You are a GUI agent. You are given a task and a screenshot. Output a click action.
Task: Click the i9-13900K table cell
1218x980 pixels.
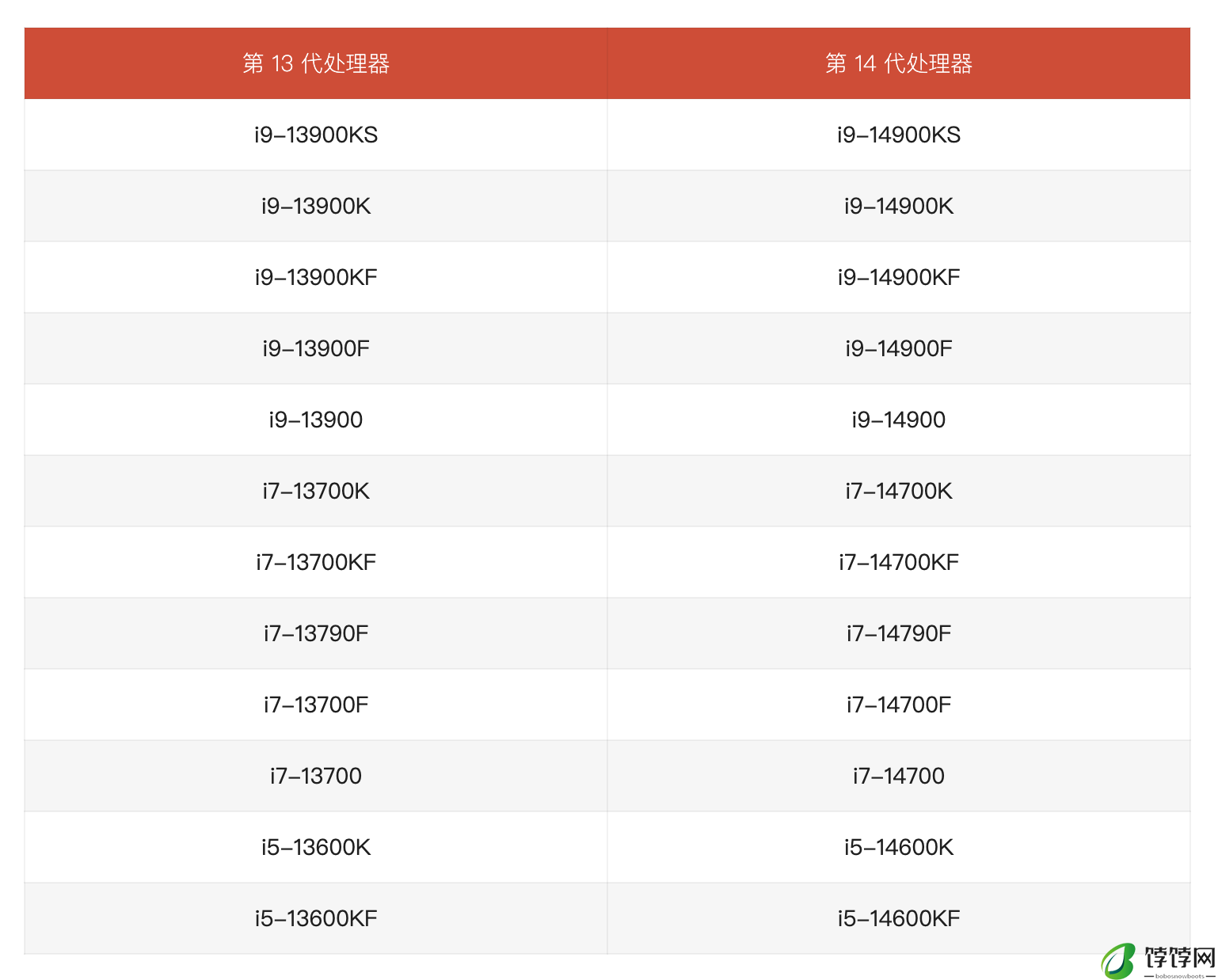(316, 206)
